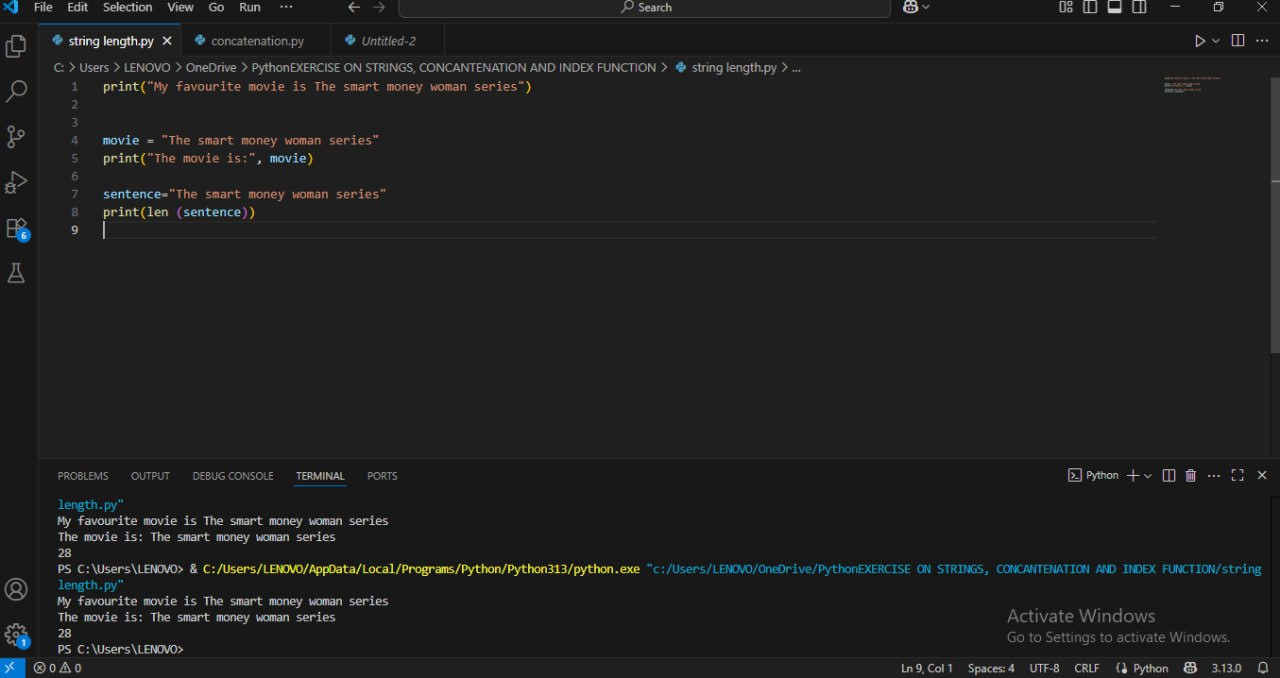This screenshot has height=678, width=1280.
Task: Open the Testing flask icon view
Action: click(16, 273)
